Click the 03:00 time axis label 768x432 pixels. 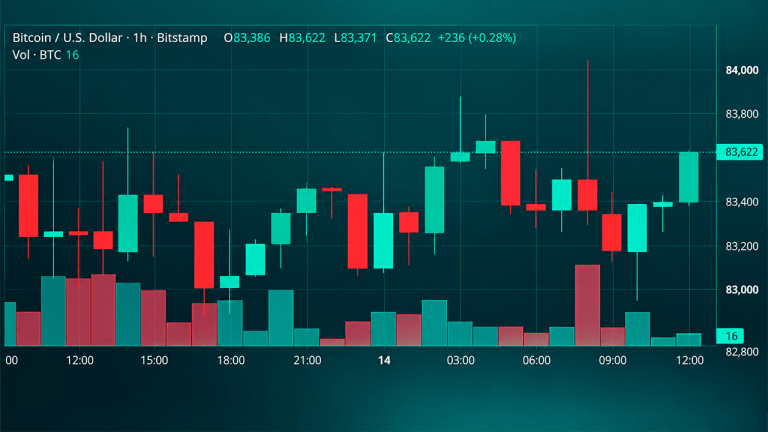click(x=460, y=360)
